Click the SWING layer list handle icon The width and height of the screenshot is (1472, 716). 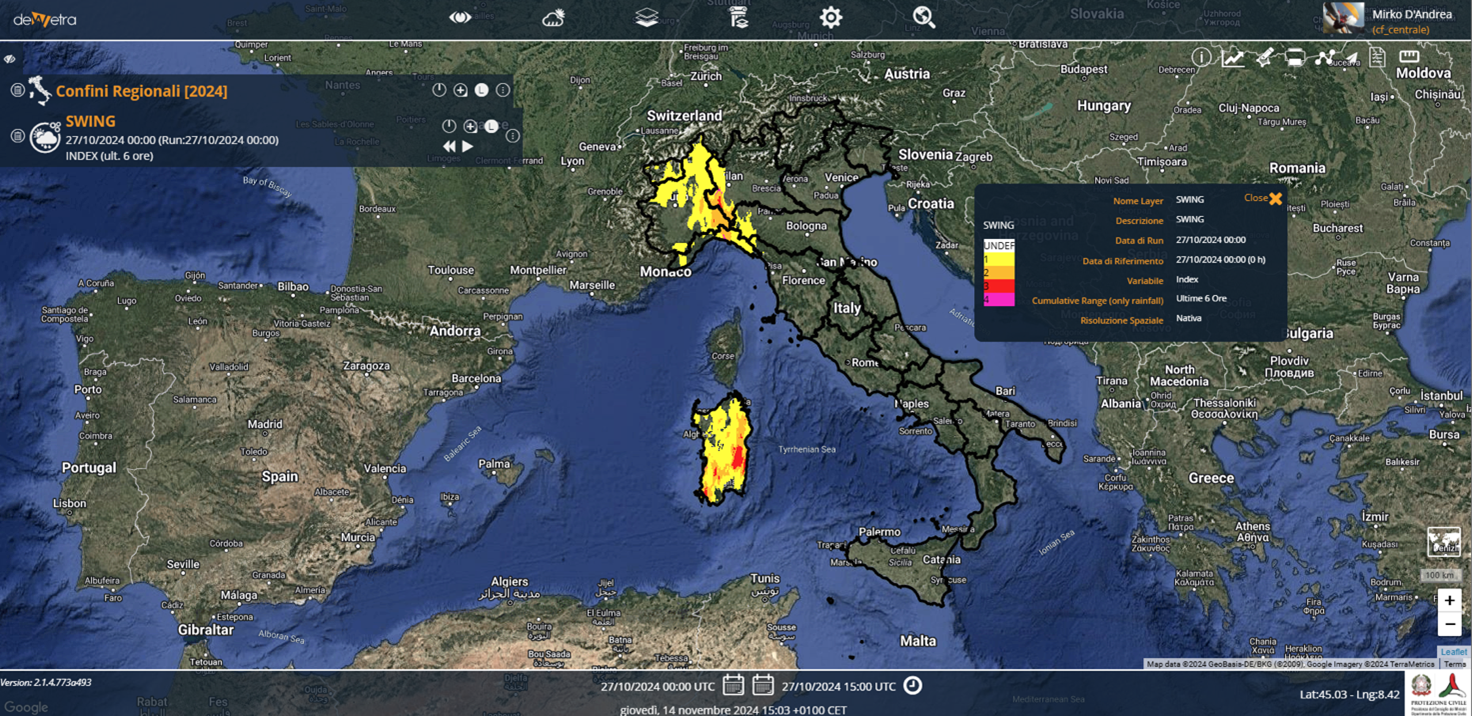click(17, 135)
